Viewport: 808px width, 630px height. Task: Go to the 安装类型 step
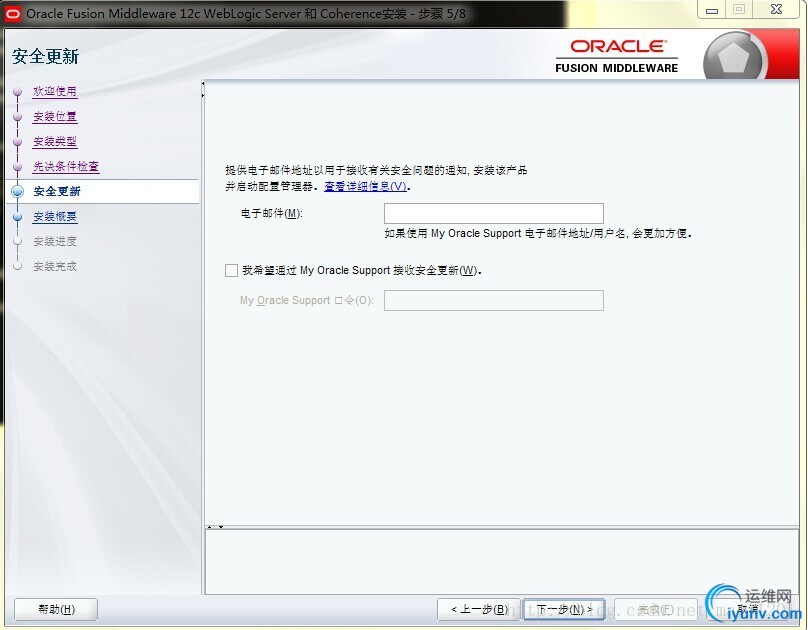click(x=55, y=141)
